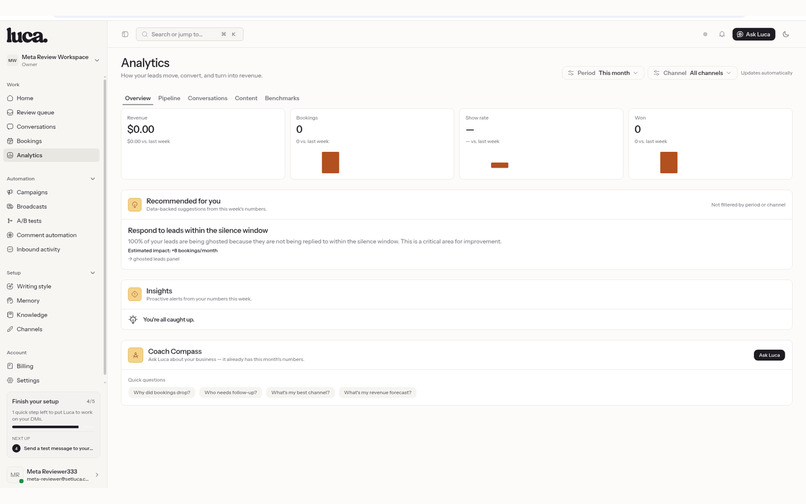The height and width of the screenshot is (504, 806).
Task: Click the MW workspace avatar
Action: point(12,60)
